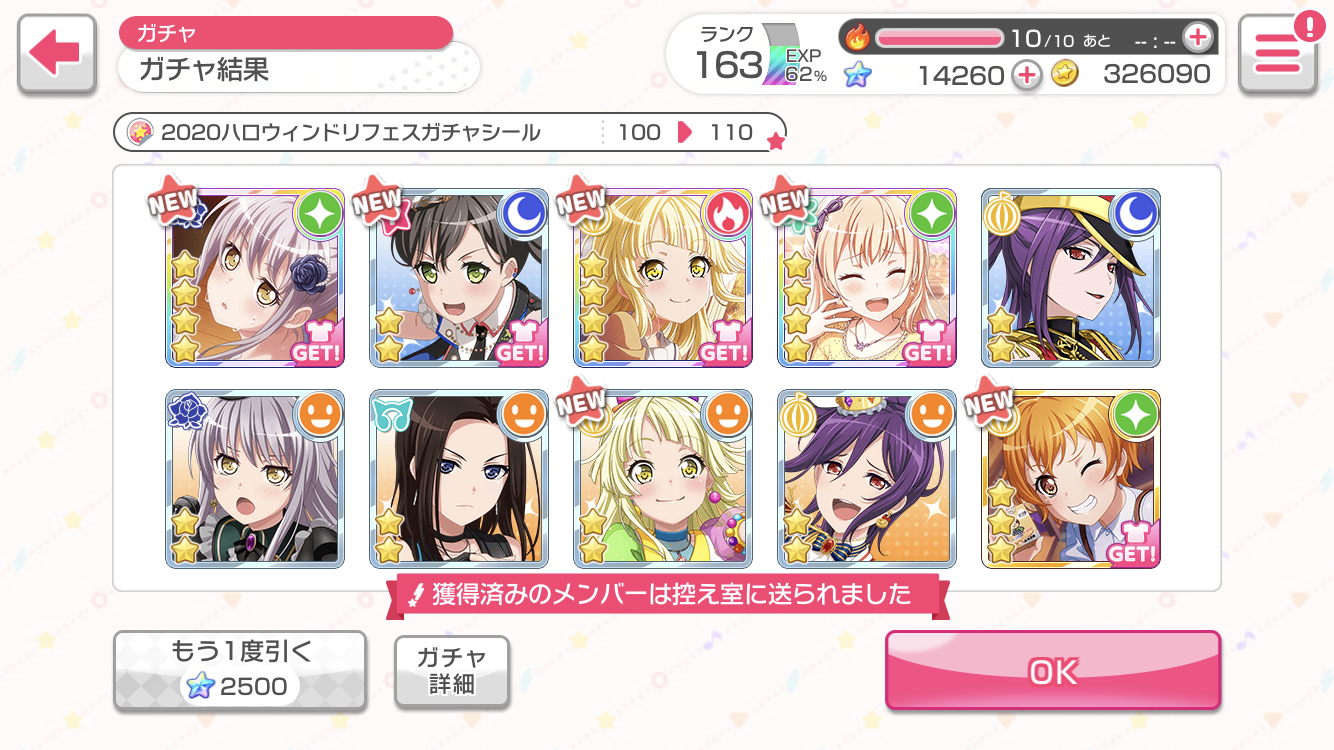Screen dimensions: 1334x750
Task: Tap the Halloween gacha seal sticker icon
Action: point(141,132)
